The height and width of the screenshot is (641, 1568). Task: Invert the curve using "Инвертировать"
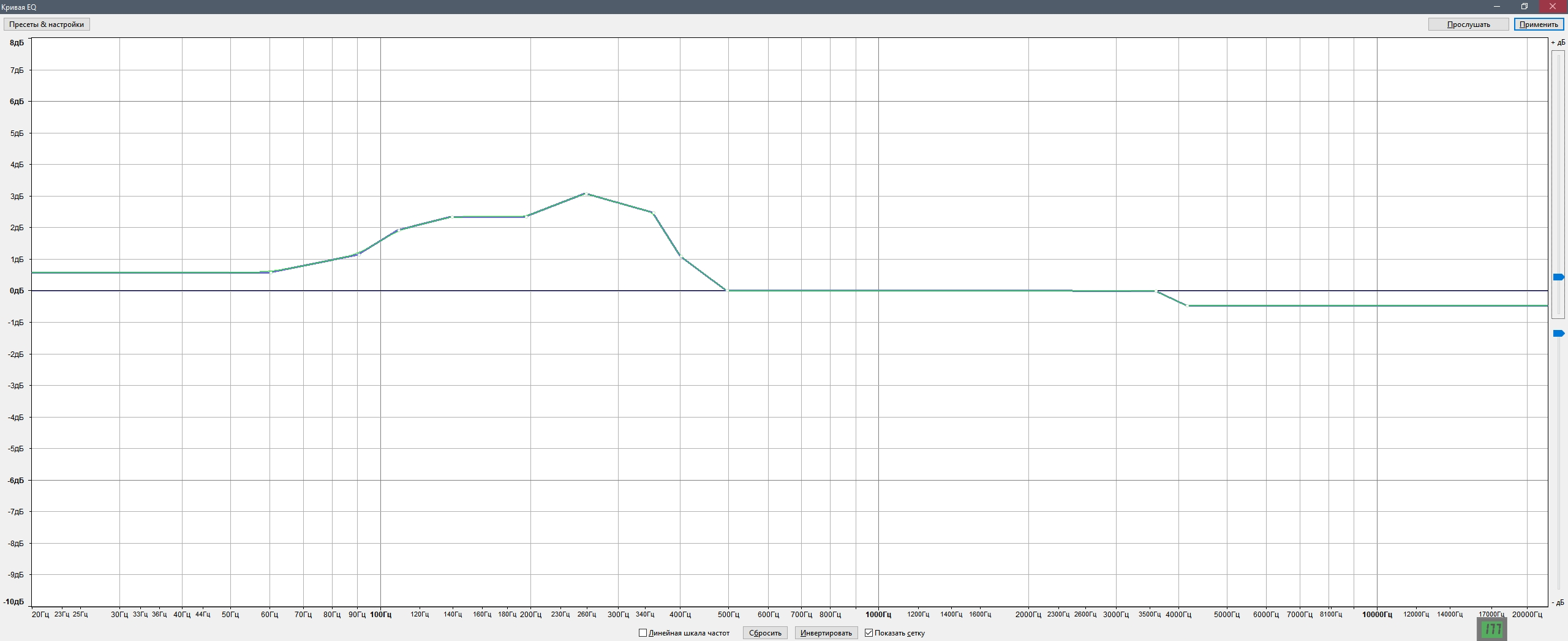point(826,632)
